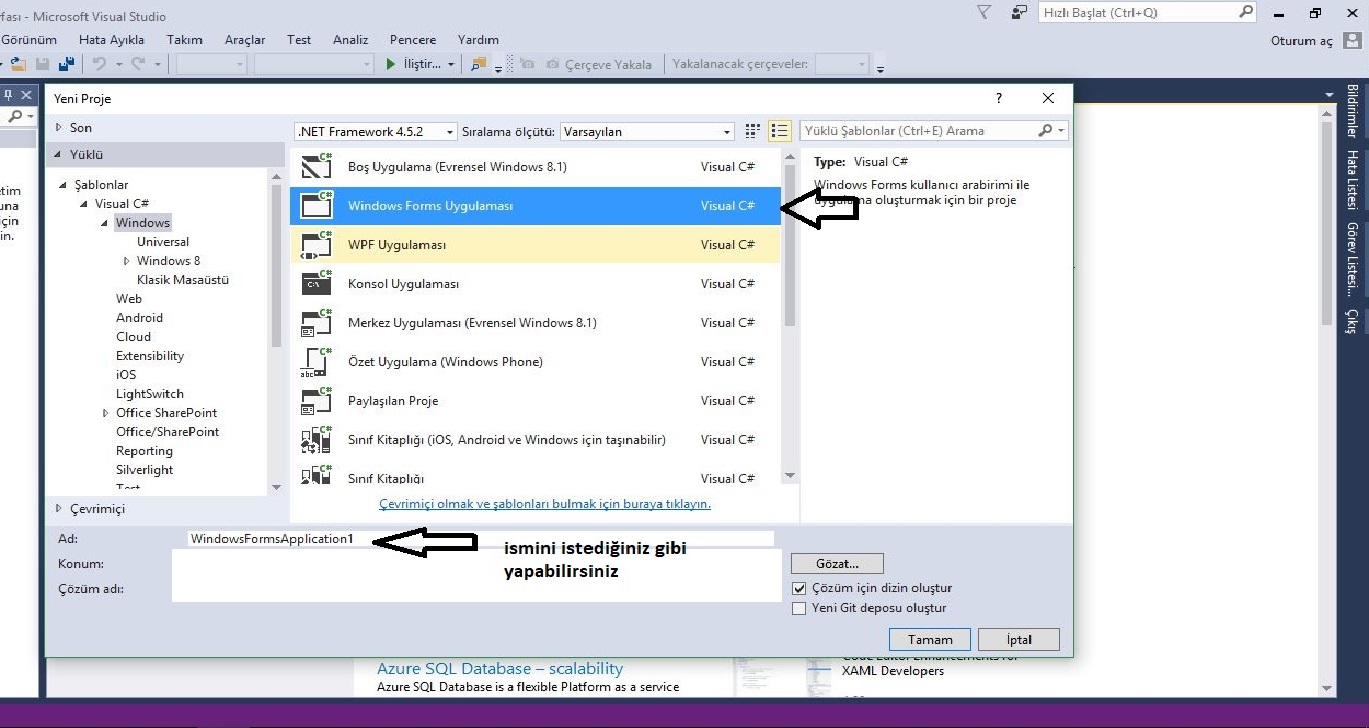Check Yeni Git deposu oluştur

799,608
